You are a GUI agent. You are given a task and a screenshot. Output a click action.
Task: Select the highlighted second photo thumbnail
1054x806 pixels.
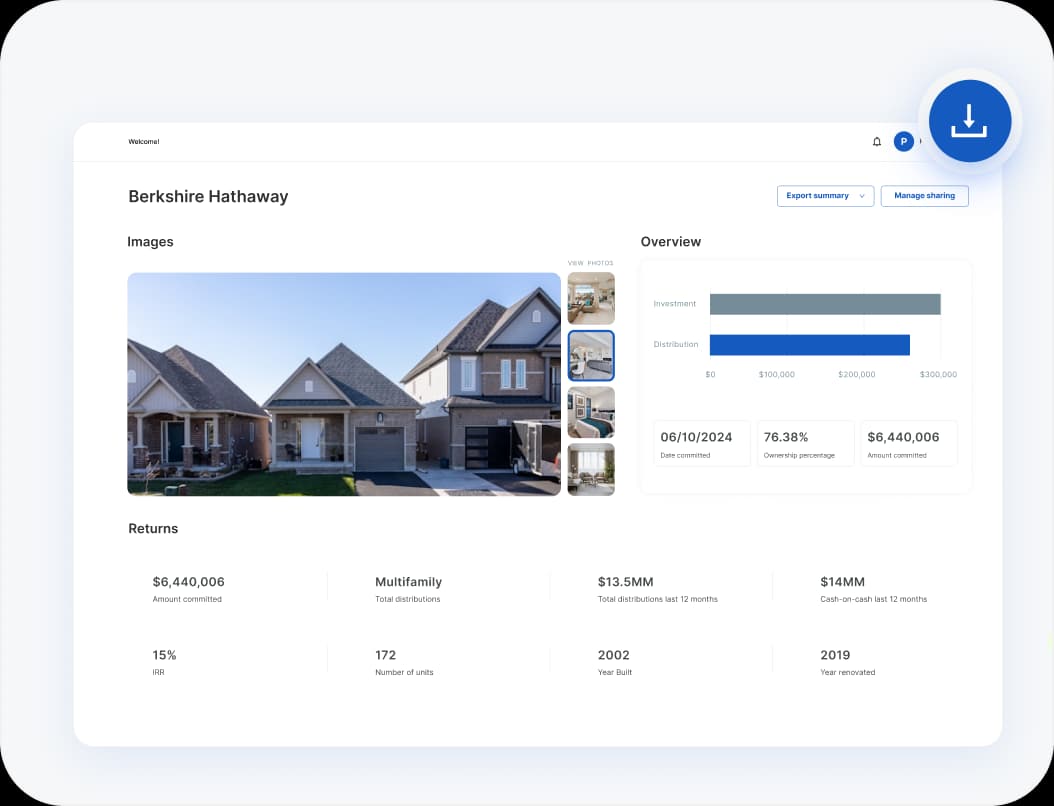pyautogui.click(x=591, y=355)
